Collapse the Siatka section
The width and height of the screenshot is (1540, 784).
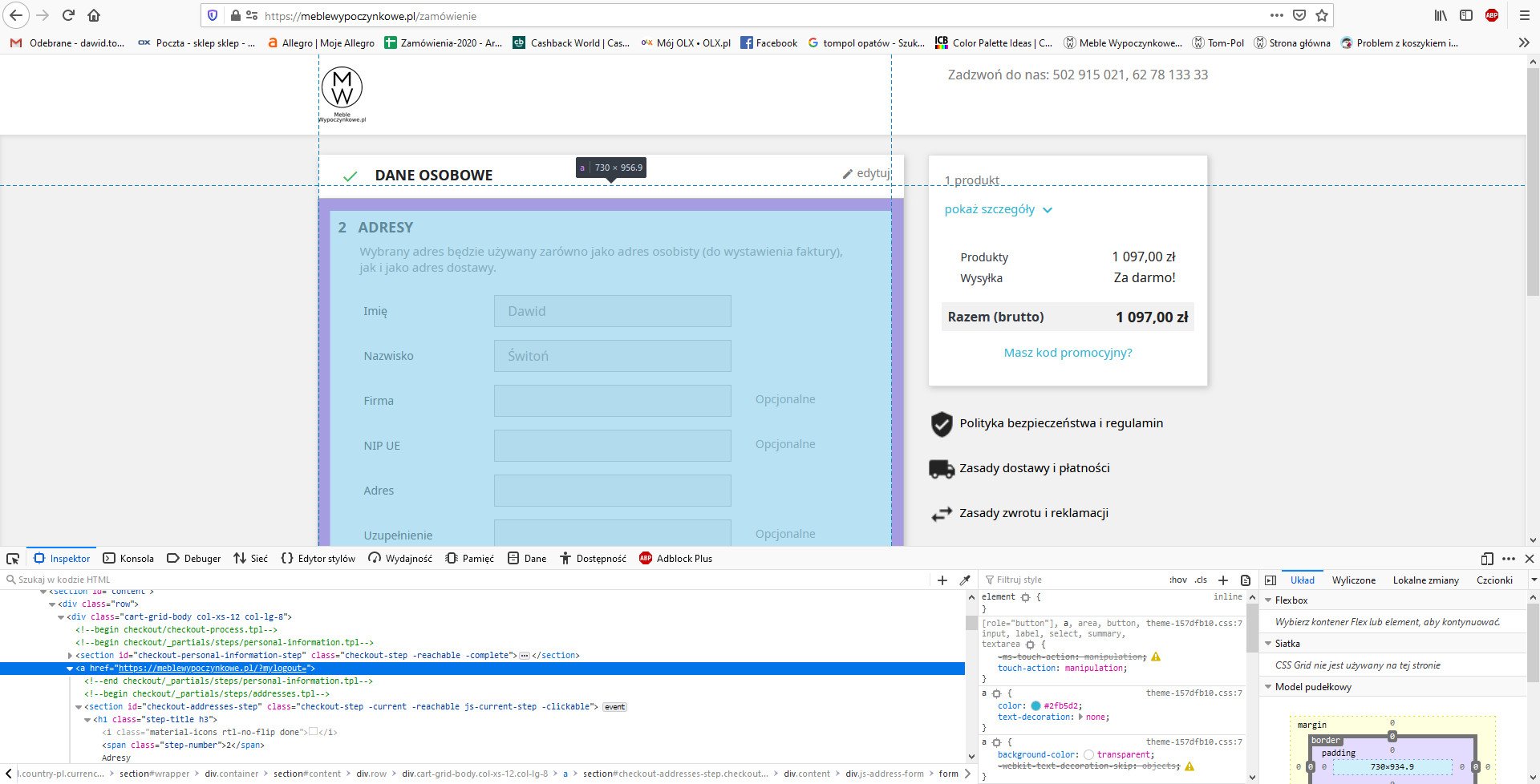1269,644
